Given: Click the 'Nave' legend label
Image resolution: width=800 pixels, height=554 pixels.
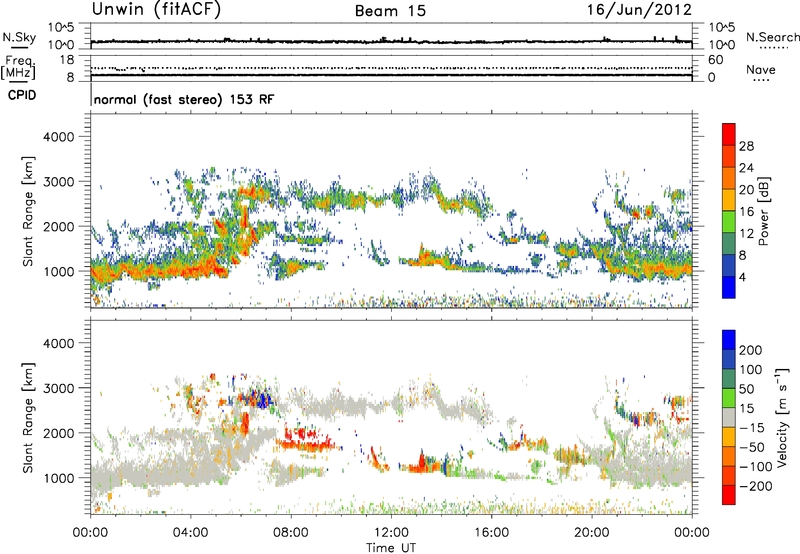Looking at the screenshot, I should [x=761, y=69].
